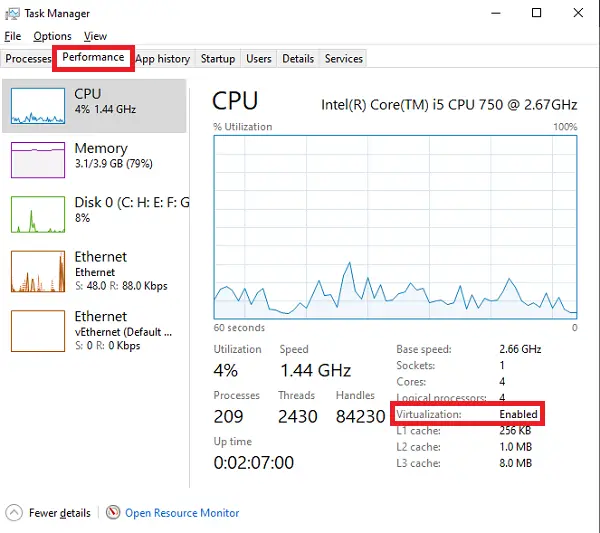The image size is (600, 533).
Task: Click the CPU utilization graph area
Action: pos(395,227)
